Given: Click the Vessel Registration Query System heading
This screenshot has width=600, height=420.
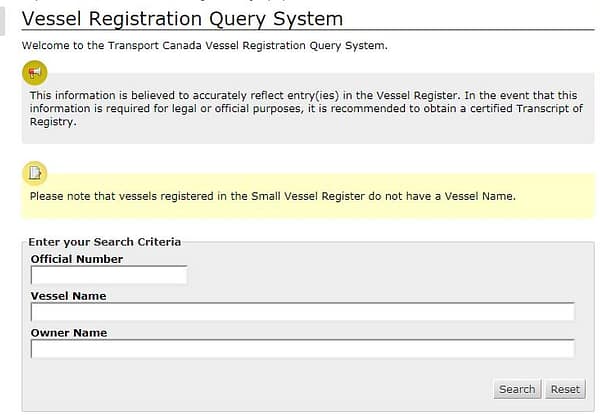Looking at the screenshot, I should pyautogui.click(x=182, y=19).
